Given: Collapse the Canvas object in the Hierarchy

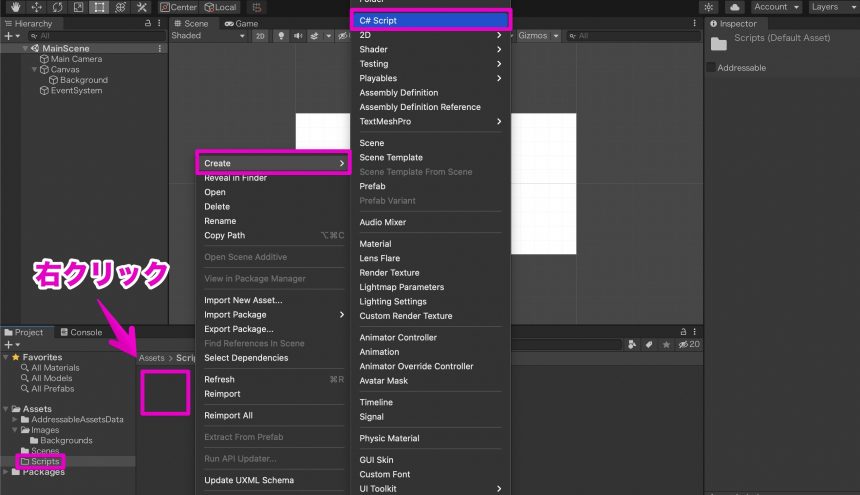Looking at the screenshot, I should pos(34,70).
